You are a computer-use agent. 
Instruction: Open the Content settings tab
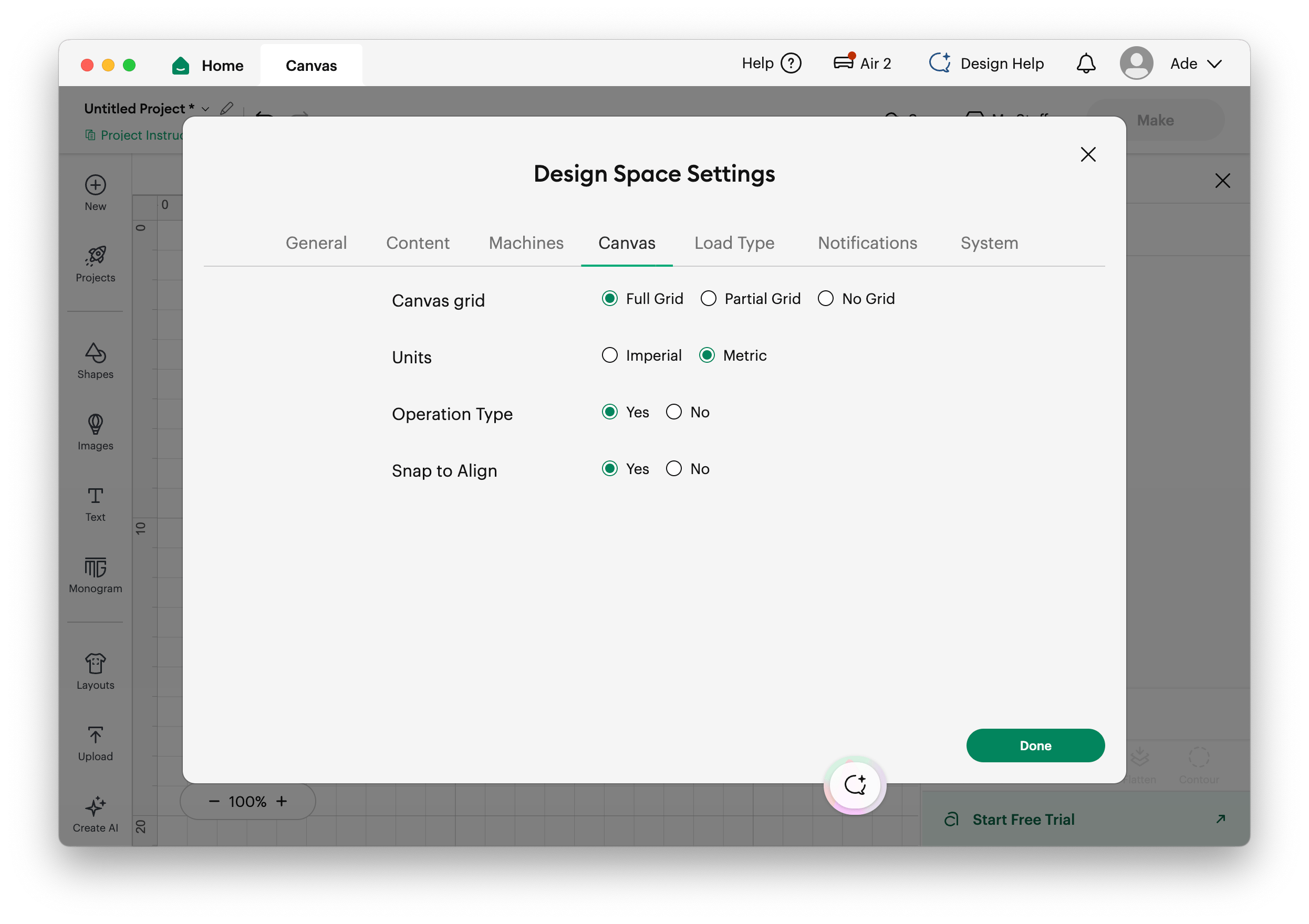(x=417, y=243)
